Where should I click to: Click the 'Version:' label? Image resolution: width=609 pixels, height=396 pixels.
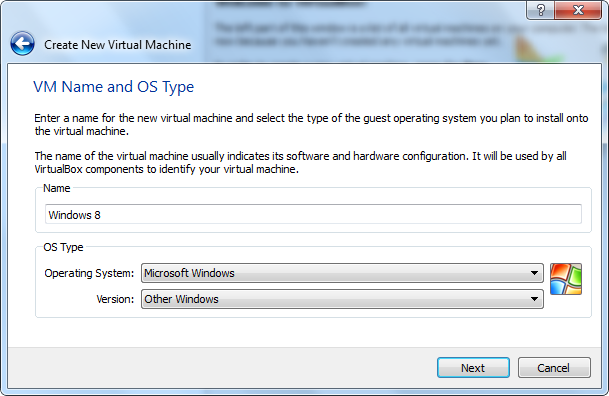pyautogui.click(x=115, y=299)
